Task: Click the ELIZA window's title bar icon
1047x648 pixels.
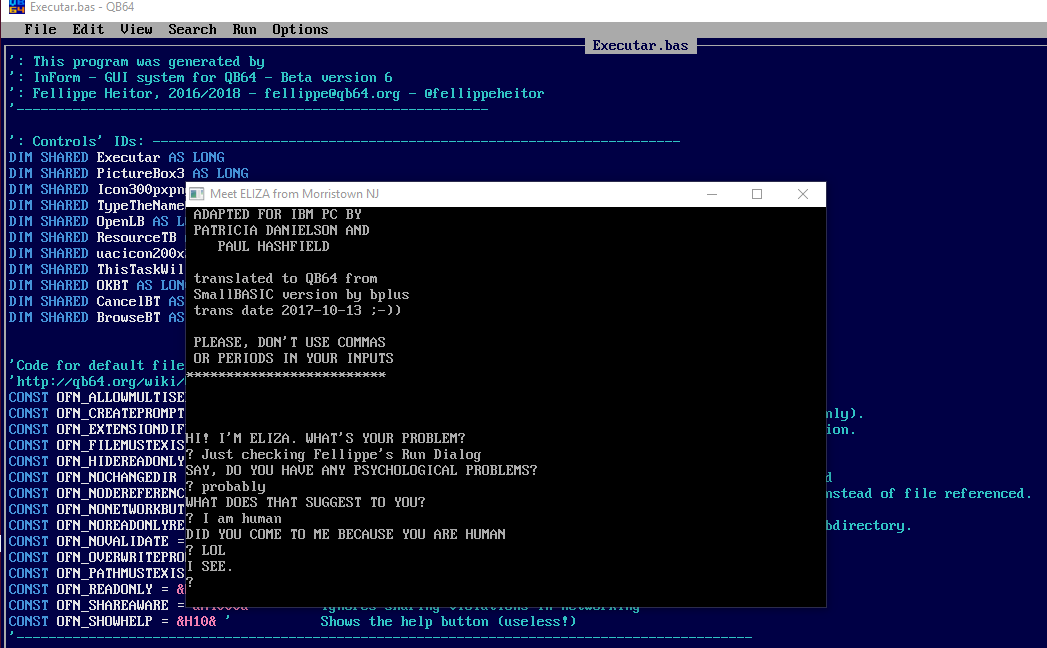Action: pos(197,194)
